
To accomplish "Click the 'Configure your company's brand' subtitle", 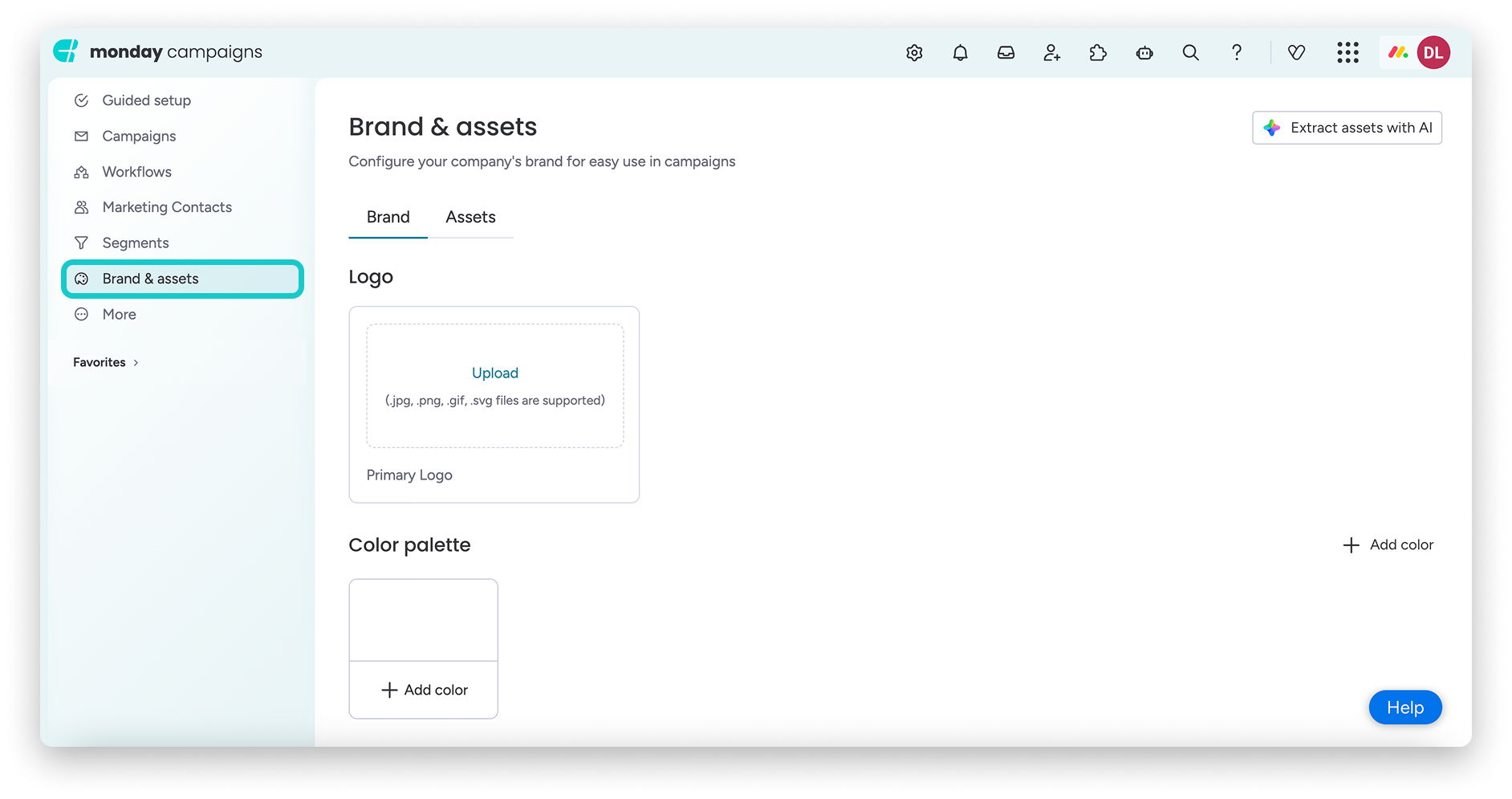I will click(x=542, y=161).
